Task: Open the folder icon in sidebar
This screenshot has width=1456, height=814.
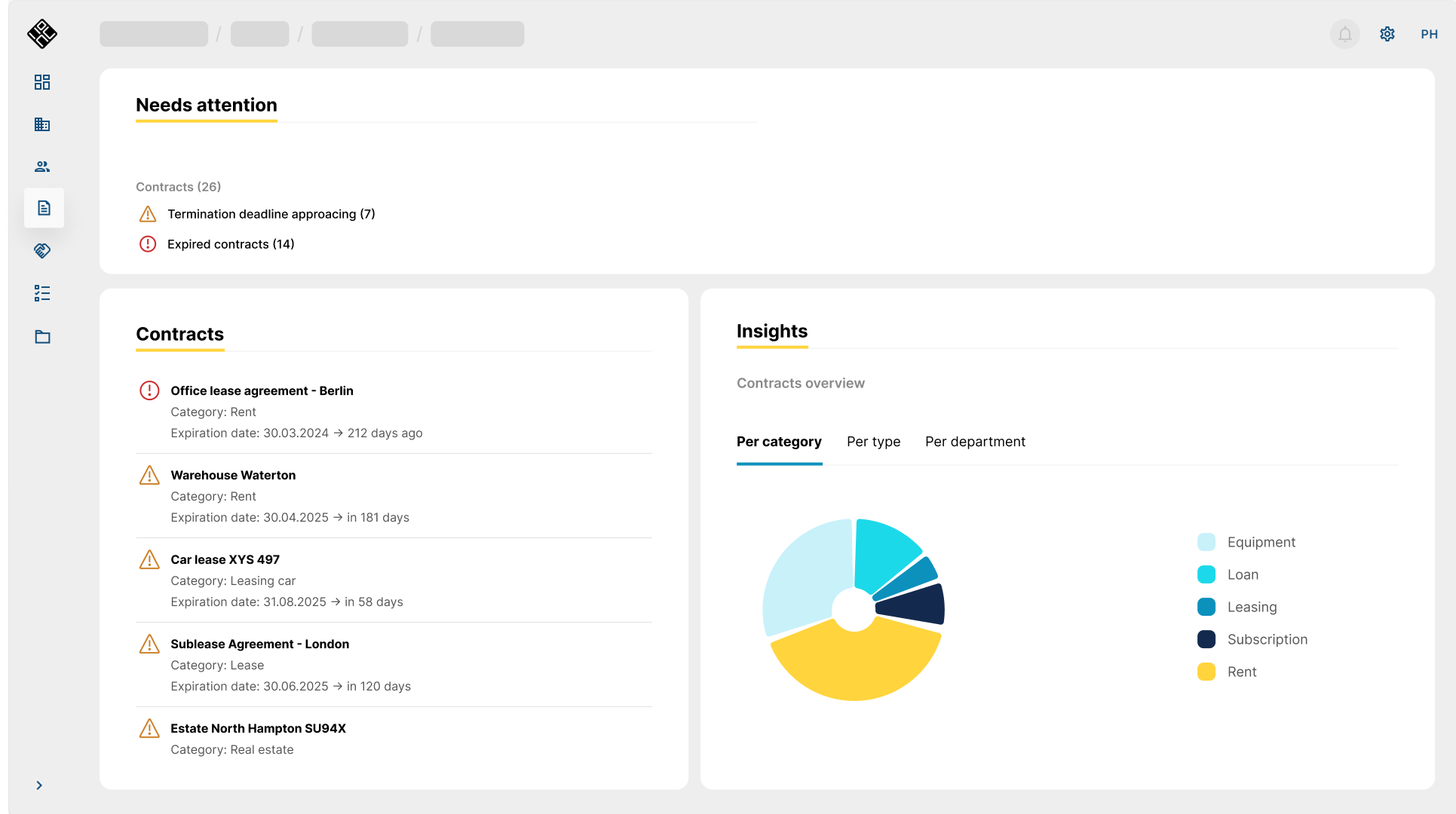Action: (x=42, y=336)
